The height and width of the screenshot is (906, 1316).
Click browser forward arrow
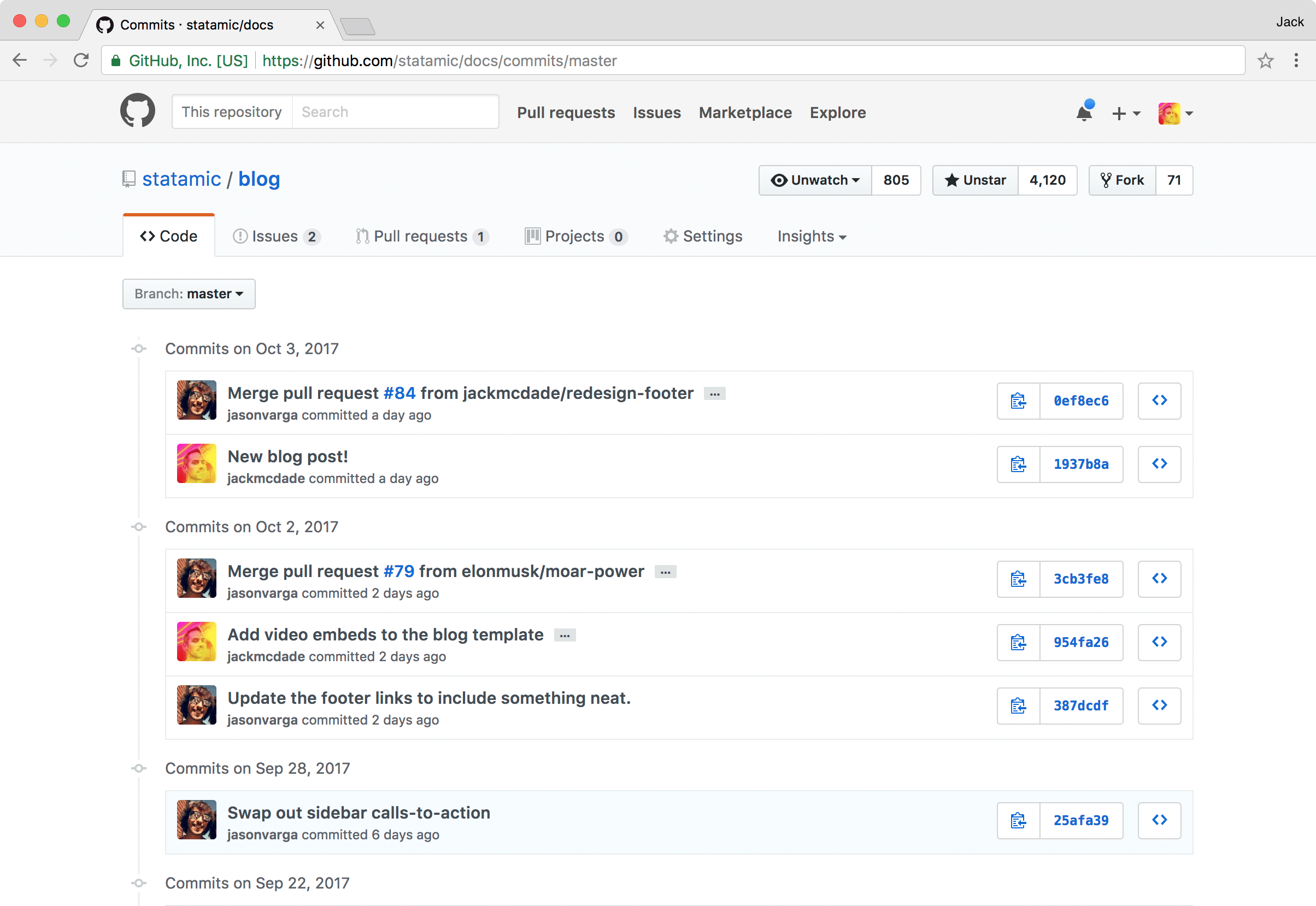click(50, 60)
